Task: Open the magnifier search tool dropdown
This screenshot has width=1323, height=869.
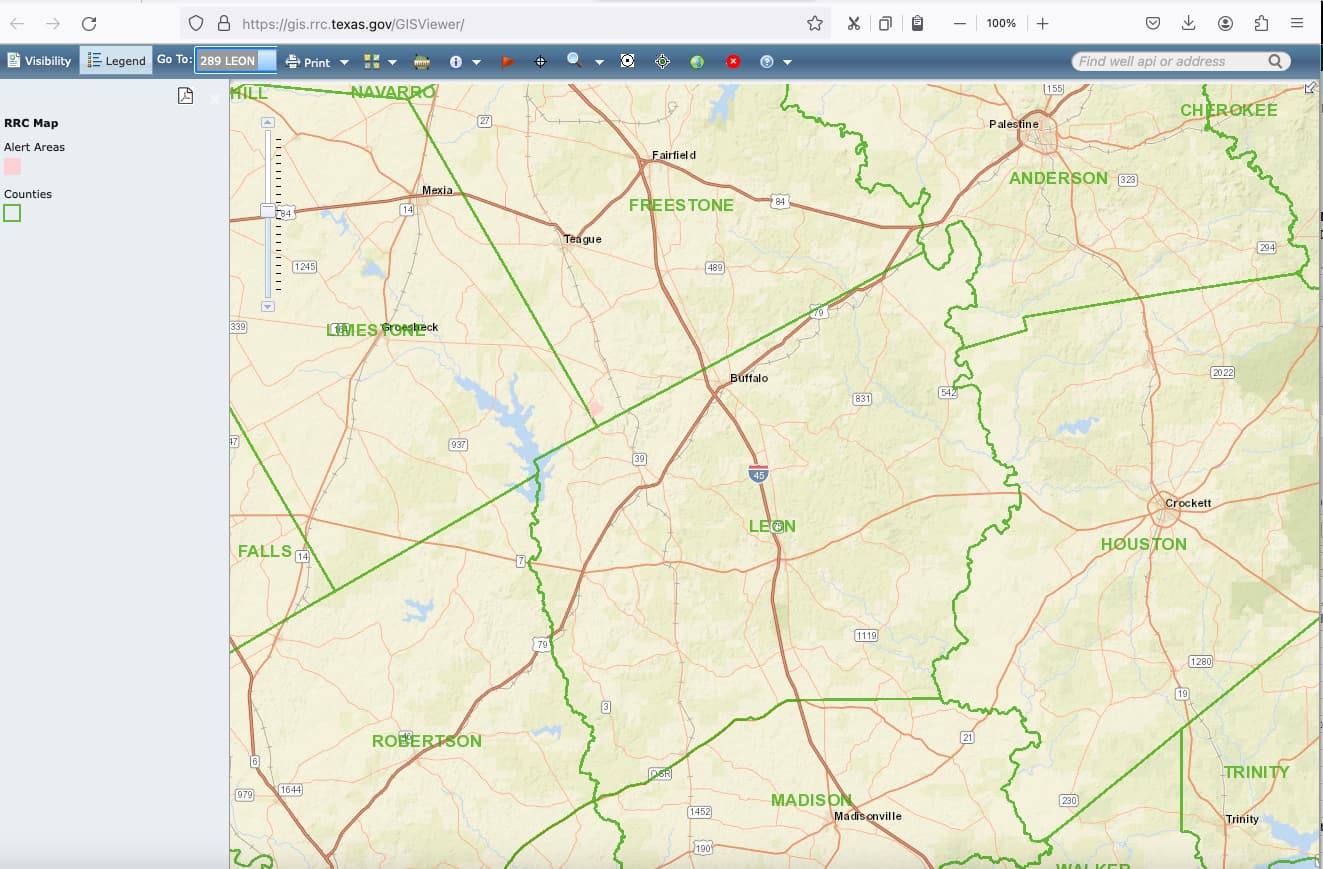Action: click(599, 62)
